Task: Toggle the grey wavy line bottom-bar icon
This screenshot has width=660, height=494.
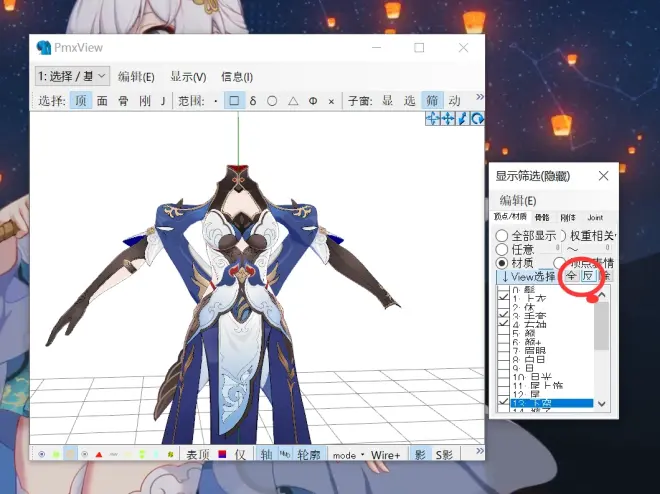Action: 114,454
